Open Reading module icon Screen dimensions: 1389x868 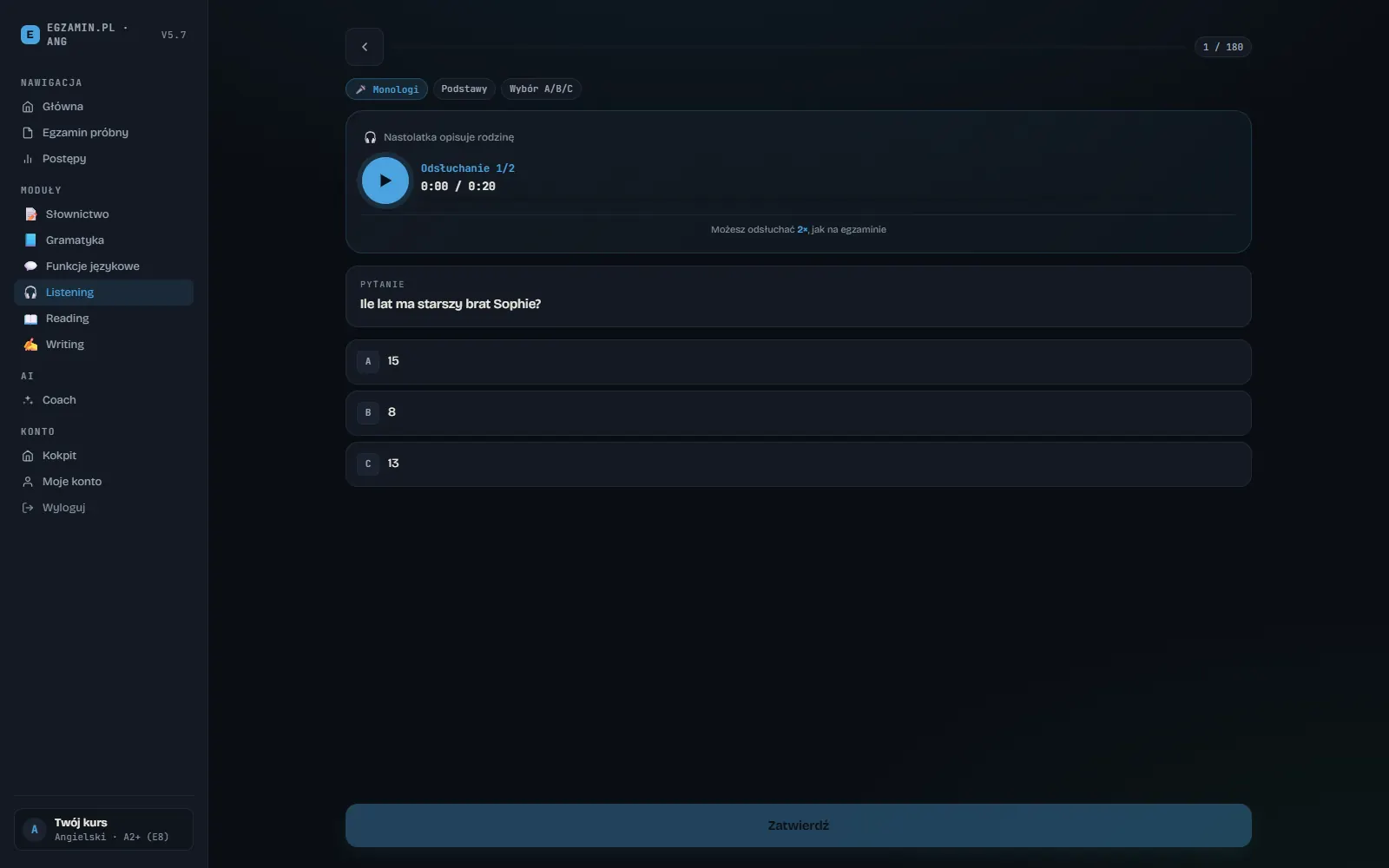click(x=31, y=319)
